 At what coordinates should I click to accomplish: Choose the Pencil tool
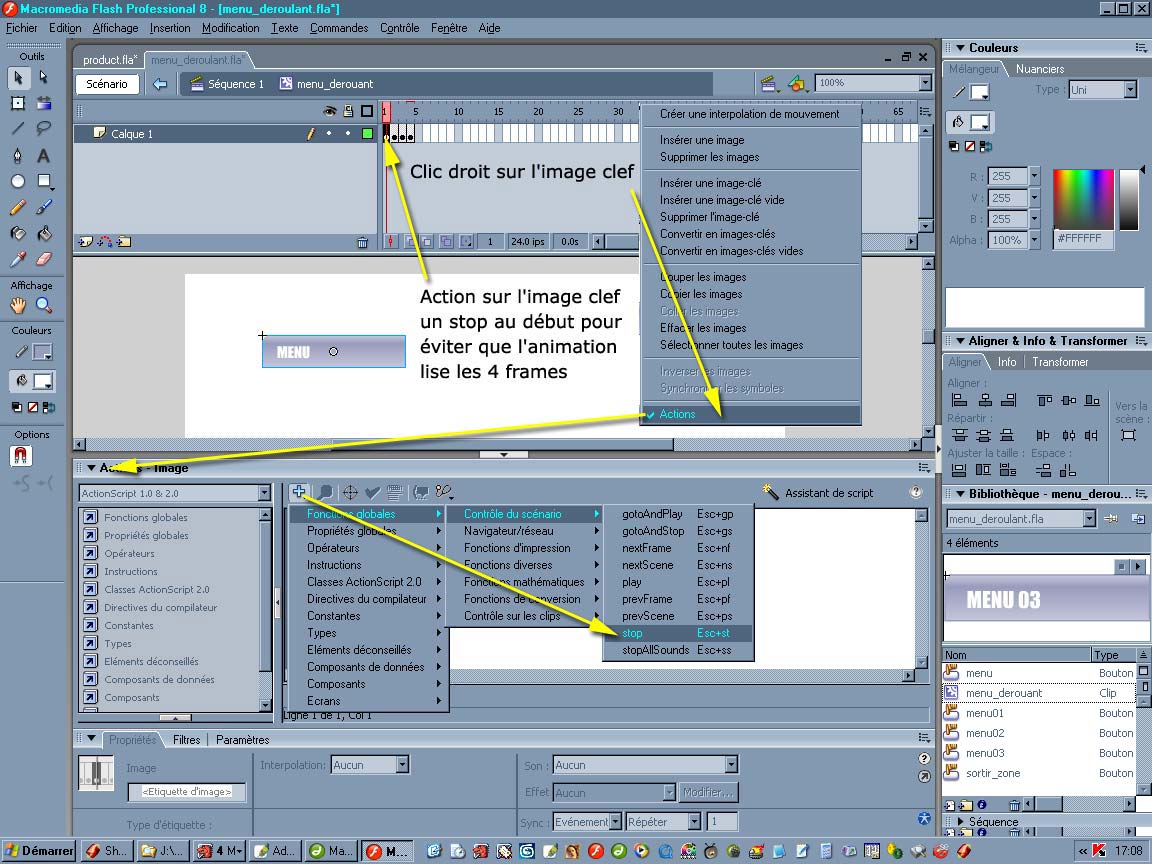point(18,207)
